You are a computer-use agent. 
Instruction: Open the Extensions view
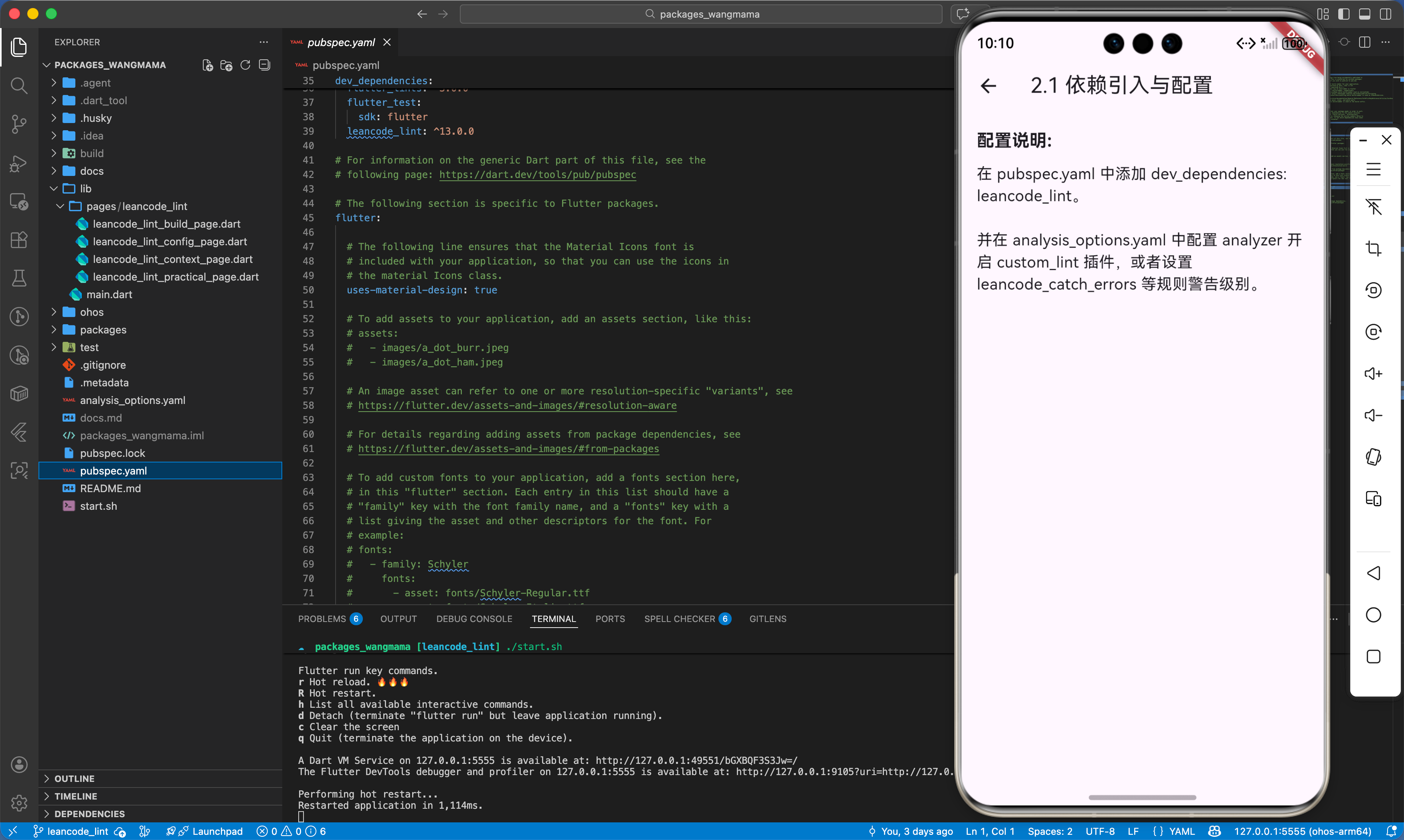[x=19, y=239]
